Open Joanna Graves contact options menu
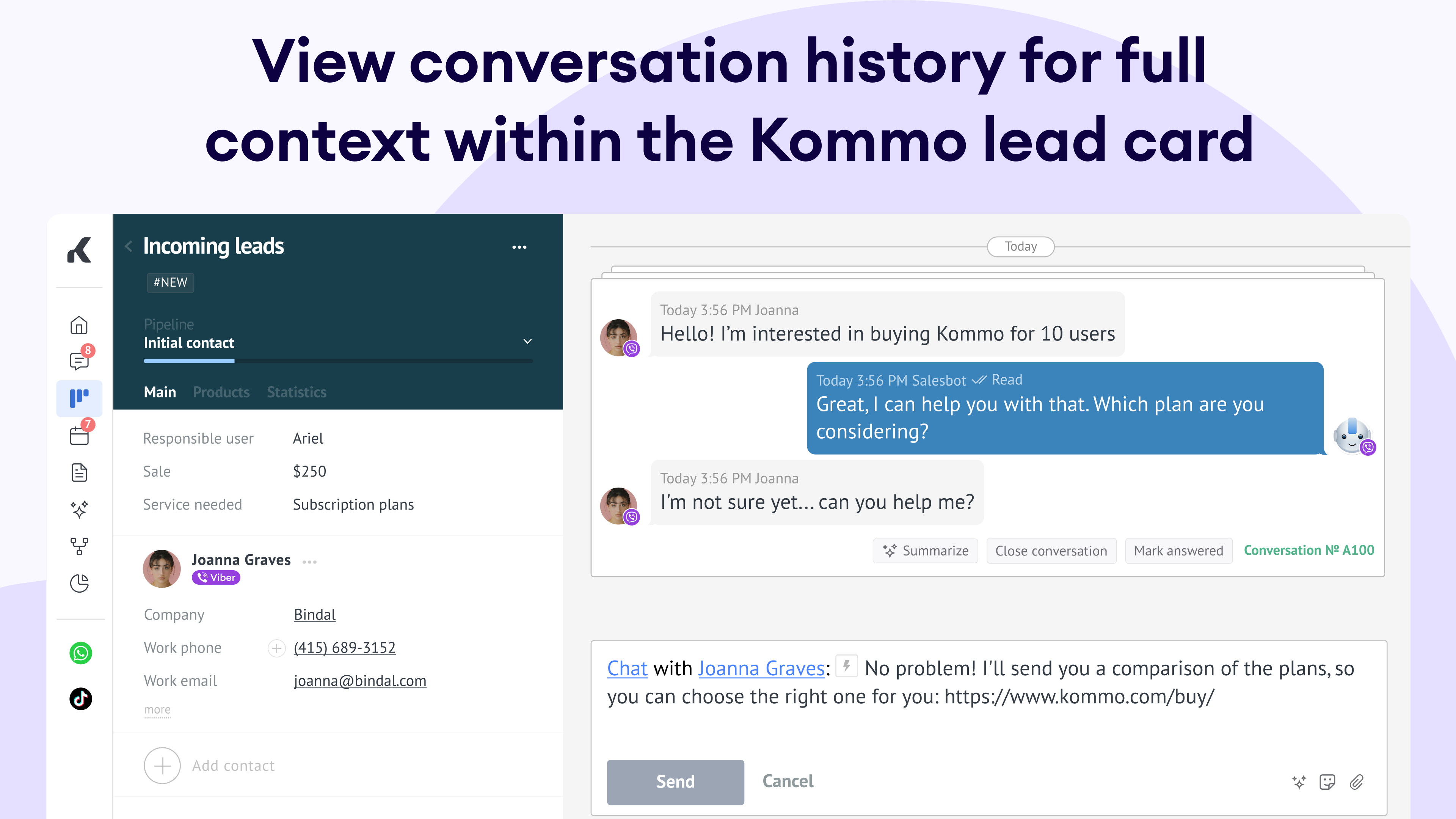This screenshot has width=1456, height=819. (x=309, y=561)
